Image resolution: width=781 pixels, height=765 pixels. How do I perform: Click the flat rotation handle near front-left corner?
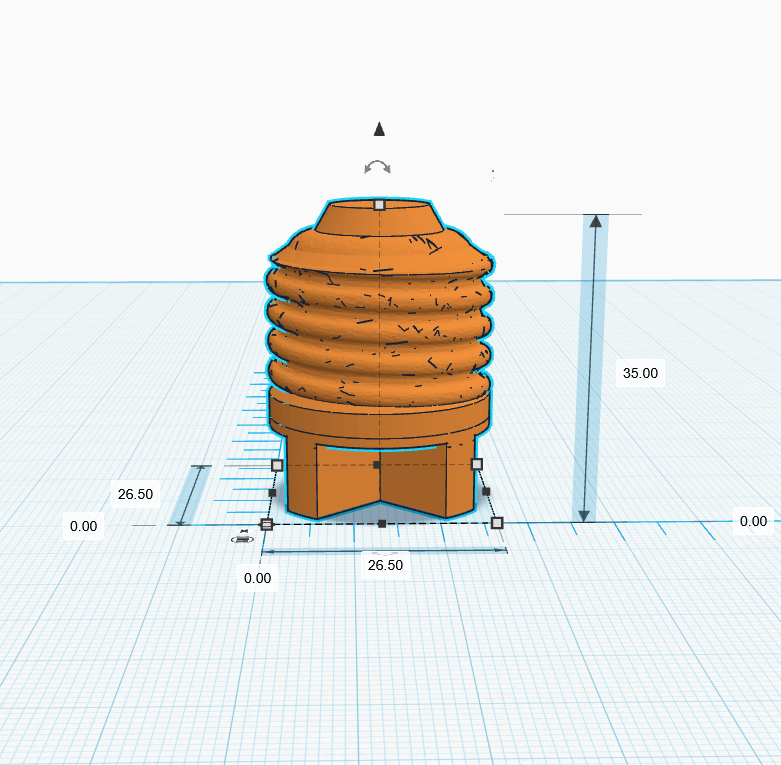243,537
